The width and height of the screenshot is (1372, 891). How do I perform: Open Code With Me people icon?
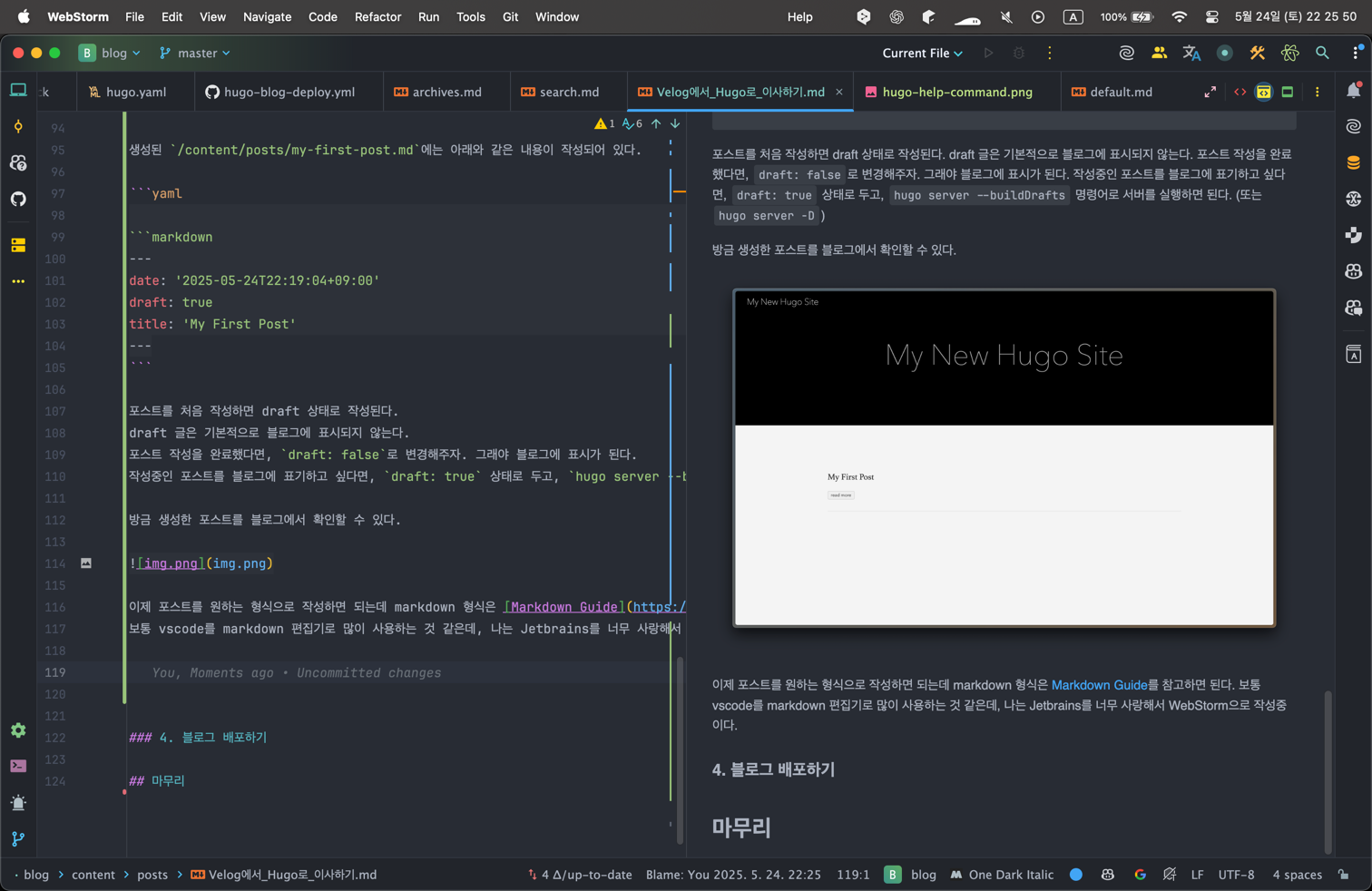pos(1159,54)
